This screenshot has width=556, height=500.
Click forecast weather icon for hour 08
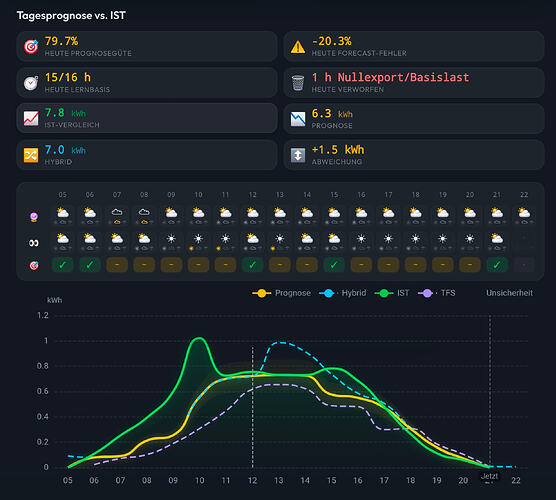coord(144,212)
